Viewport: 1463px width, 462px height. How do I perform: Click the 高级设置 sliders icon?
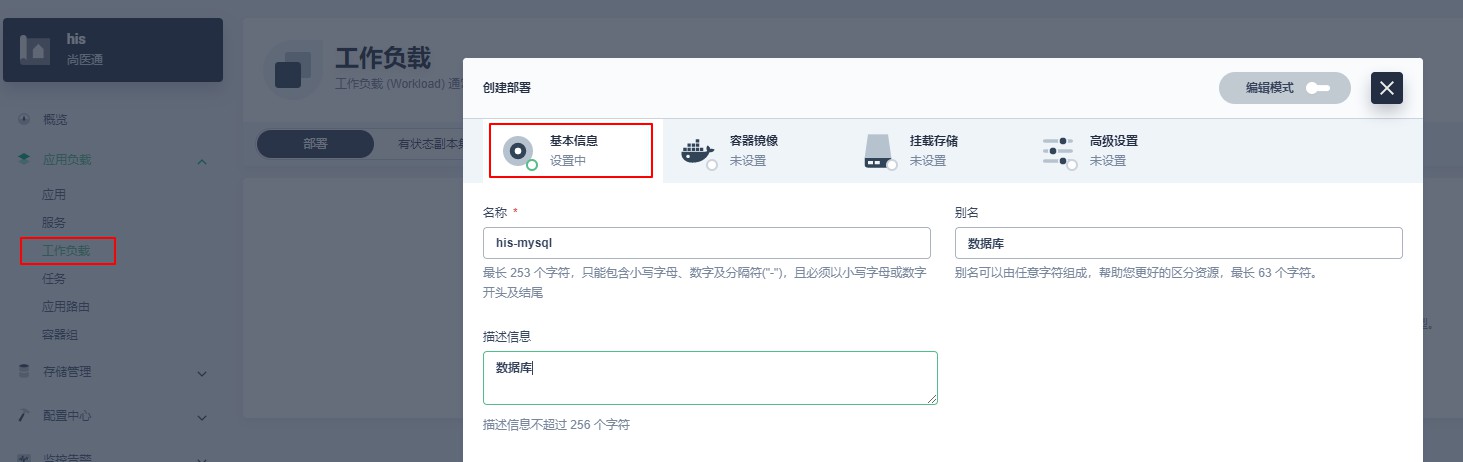pyautogui.click(x=1057, y=151)
